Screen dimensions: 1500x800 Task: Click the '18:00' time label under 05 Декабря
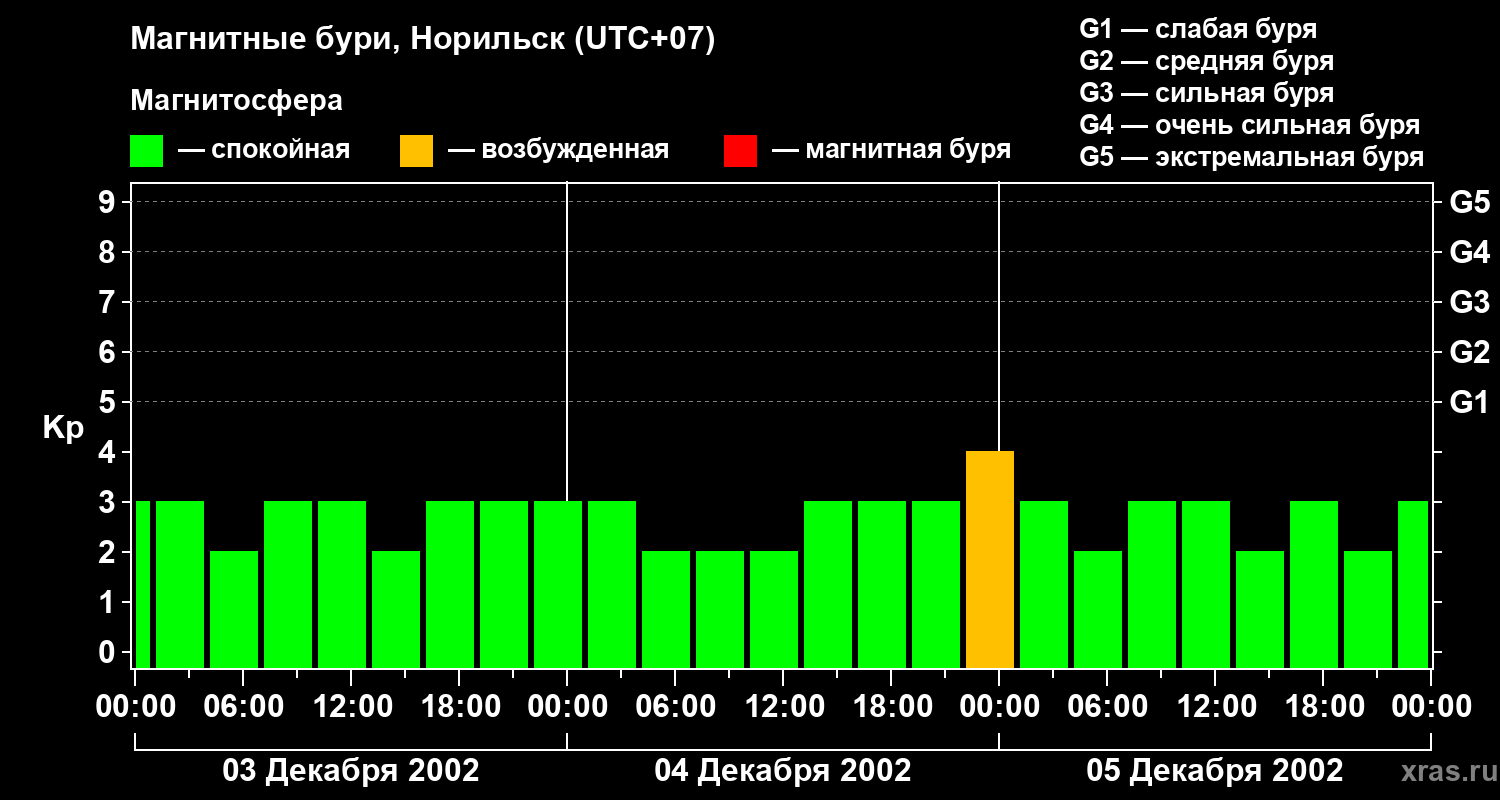coord(1323,707)
